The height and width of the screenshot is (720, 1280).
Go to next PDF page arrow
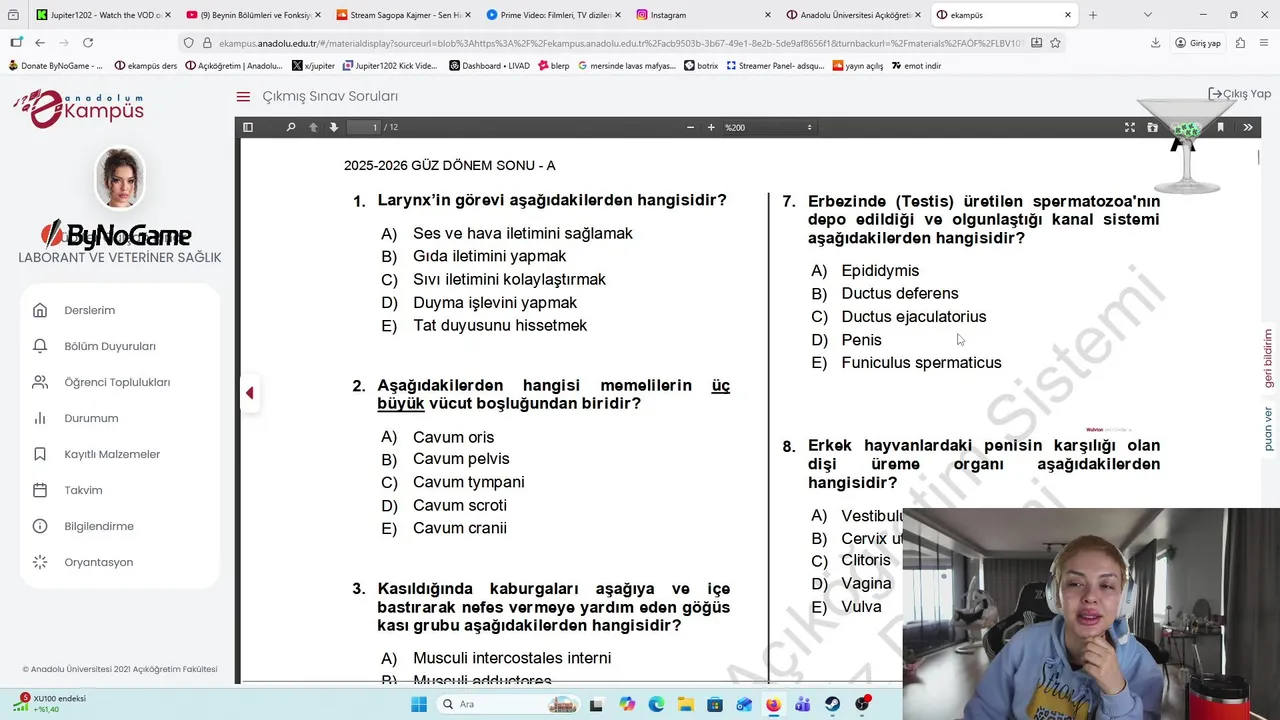334,127
